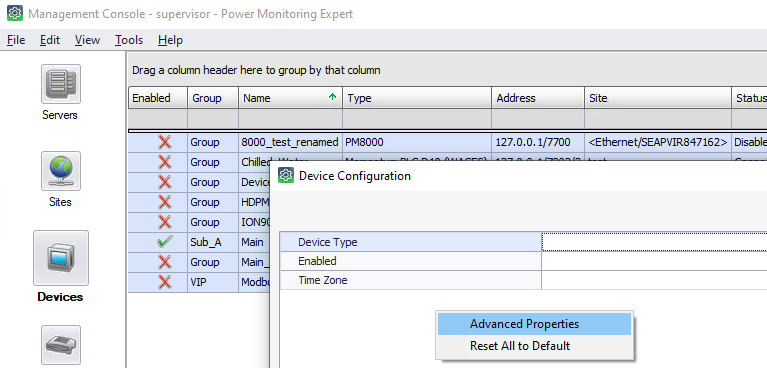Viewport: 767px width, 368px height.
Task: Click the Site filter cell
Action: (x=658, y=119)
